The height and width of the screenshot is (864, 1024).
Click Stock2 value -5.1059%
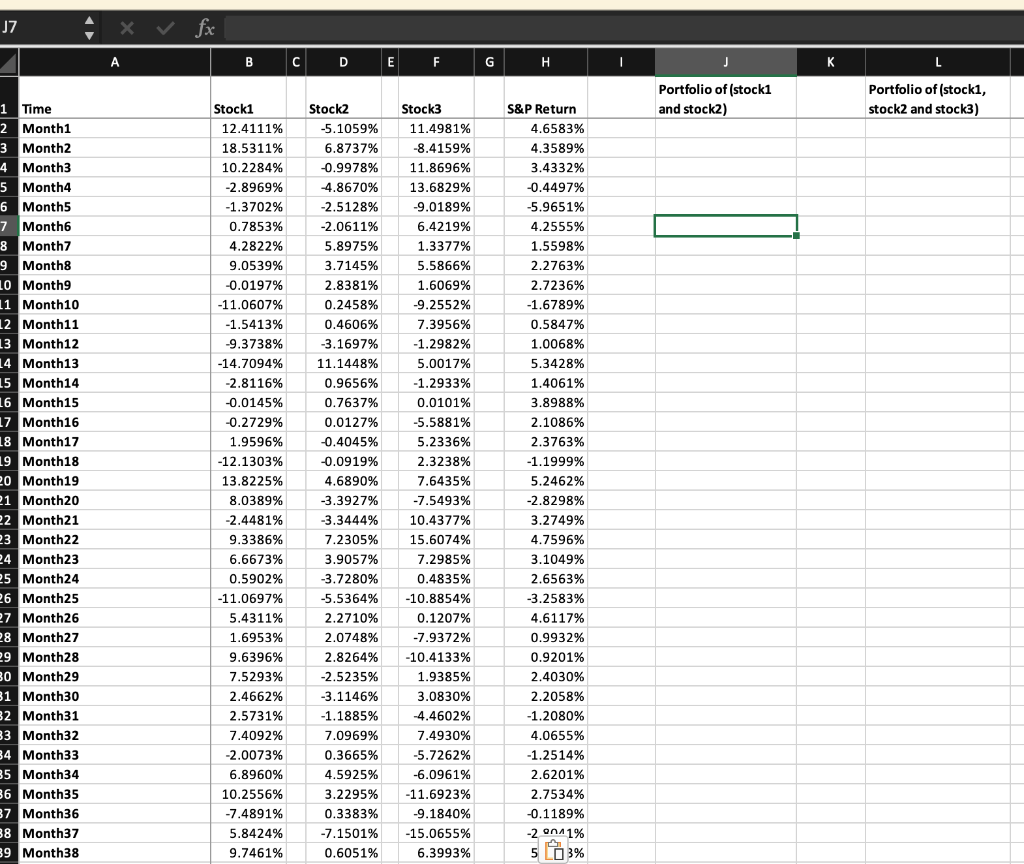click(344, 129)
